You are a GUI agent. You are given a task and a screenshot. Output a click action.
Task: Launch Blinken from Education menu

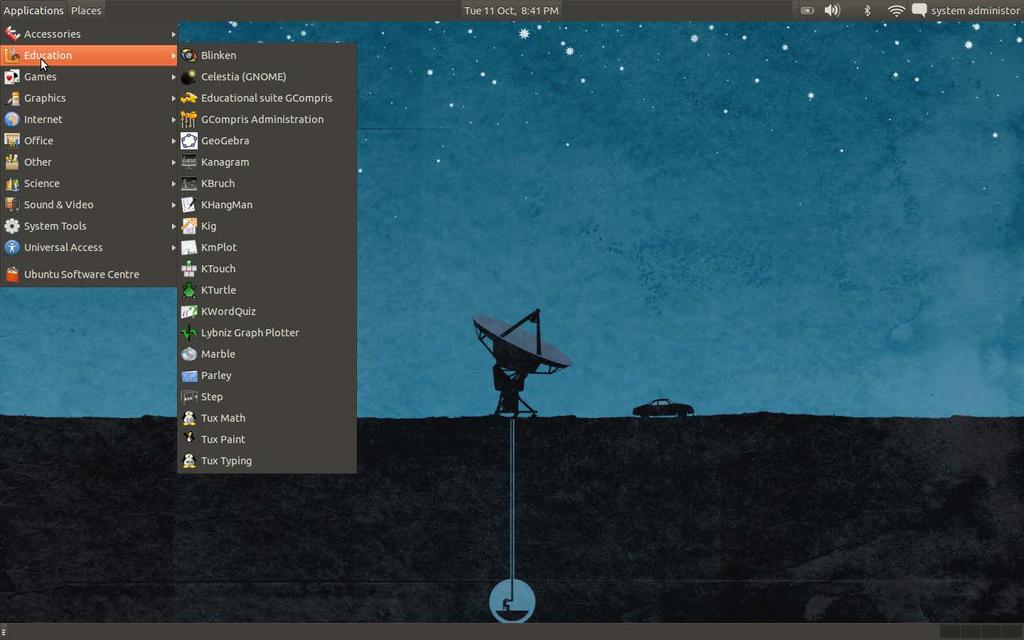tap(267, 56)
